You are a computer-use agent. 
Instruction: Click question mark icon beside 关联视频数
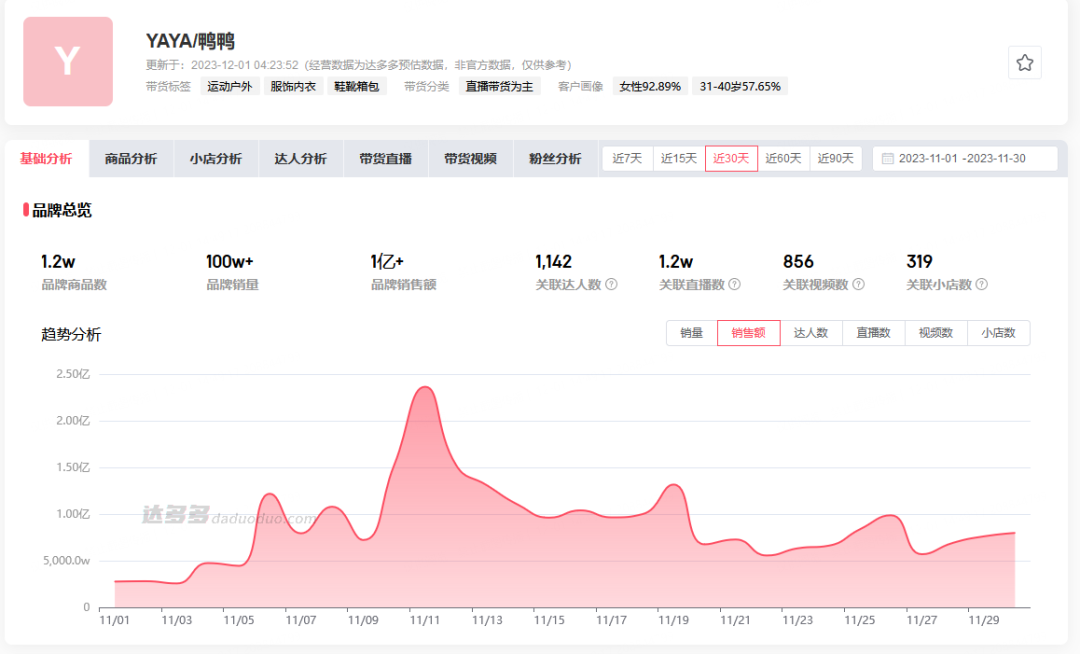[857, 284]
